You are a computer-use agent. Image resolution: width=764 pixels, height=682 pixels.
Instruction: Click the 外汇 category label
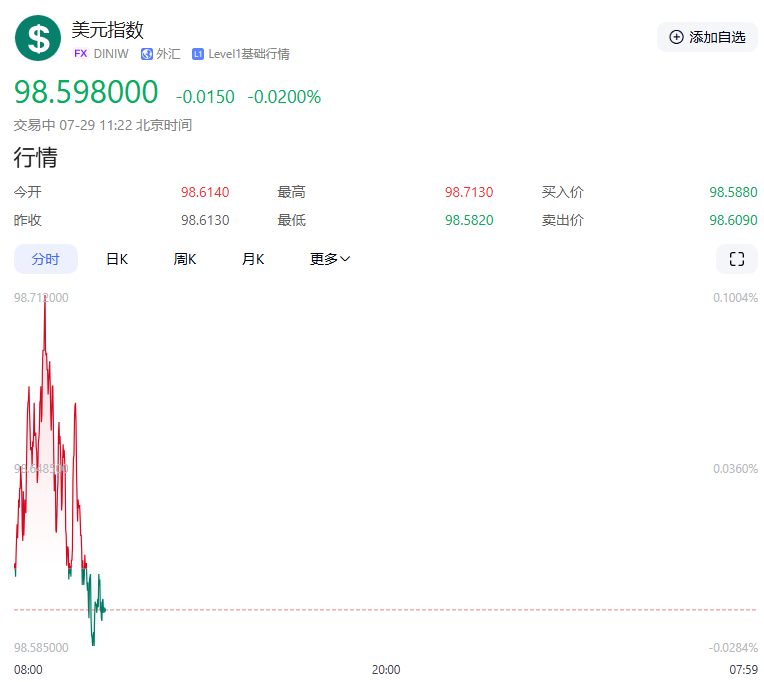168,54
